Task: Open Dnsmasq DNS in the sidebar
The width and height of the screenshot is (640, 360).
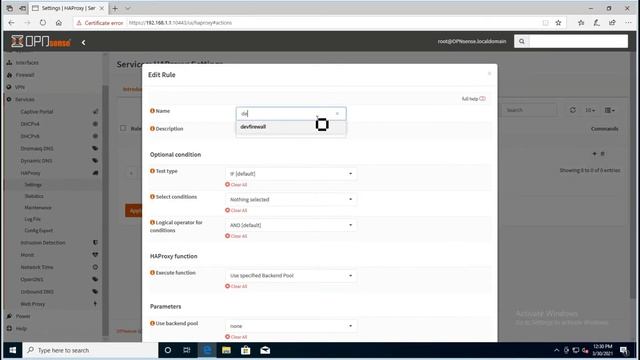Action: [37, 149]
